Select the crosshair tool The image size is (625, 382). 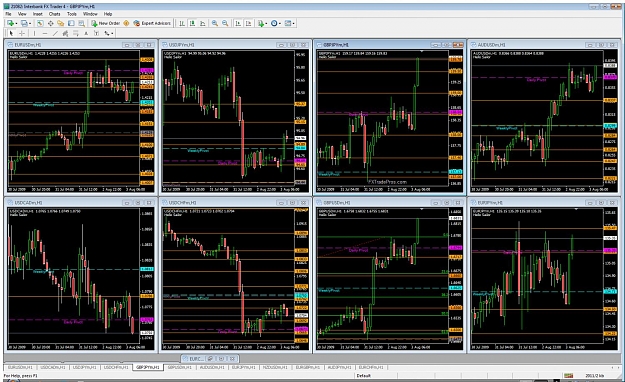[22, 33]
